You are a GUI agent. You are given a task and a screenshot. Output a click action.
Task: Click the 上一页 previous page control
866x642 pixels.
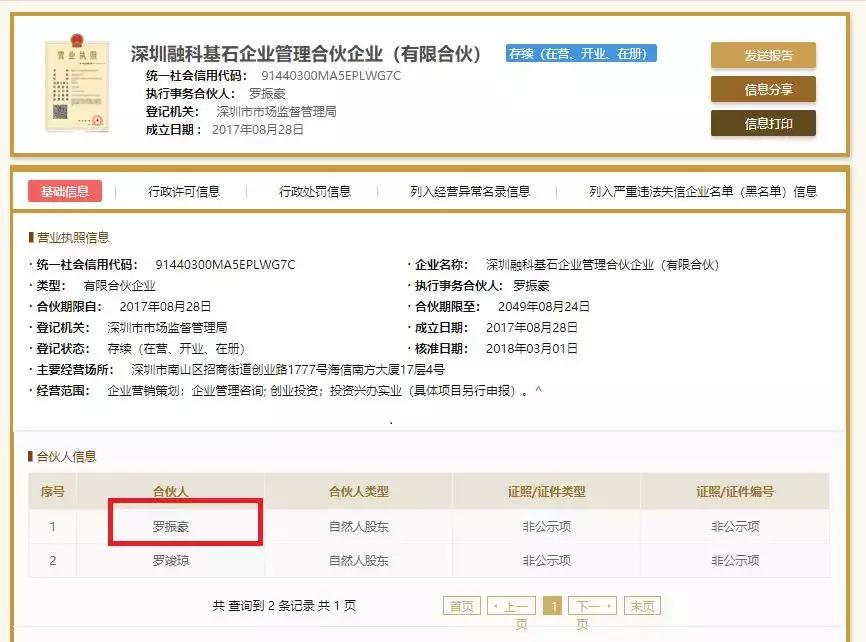(513, 605)
